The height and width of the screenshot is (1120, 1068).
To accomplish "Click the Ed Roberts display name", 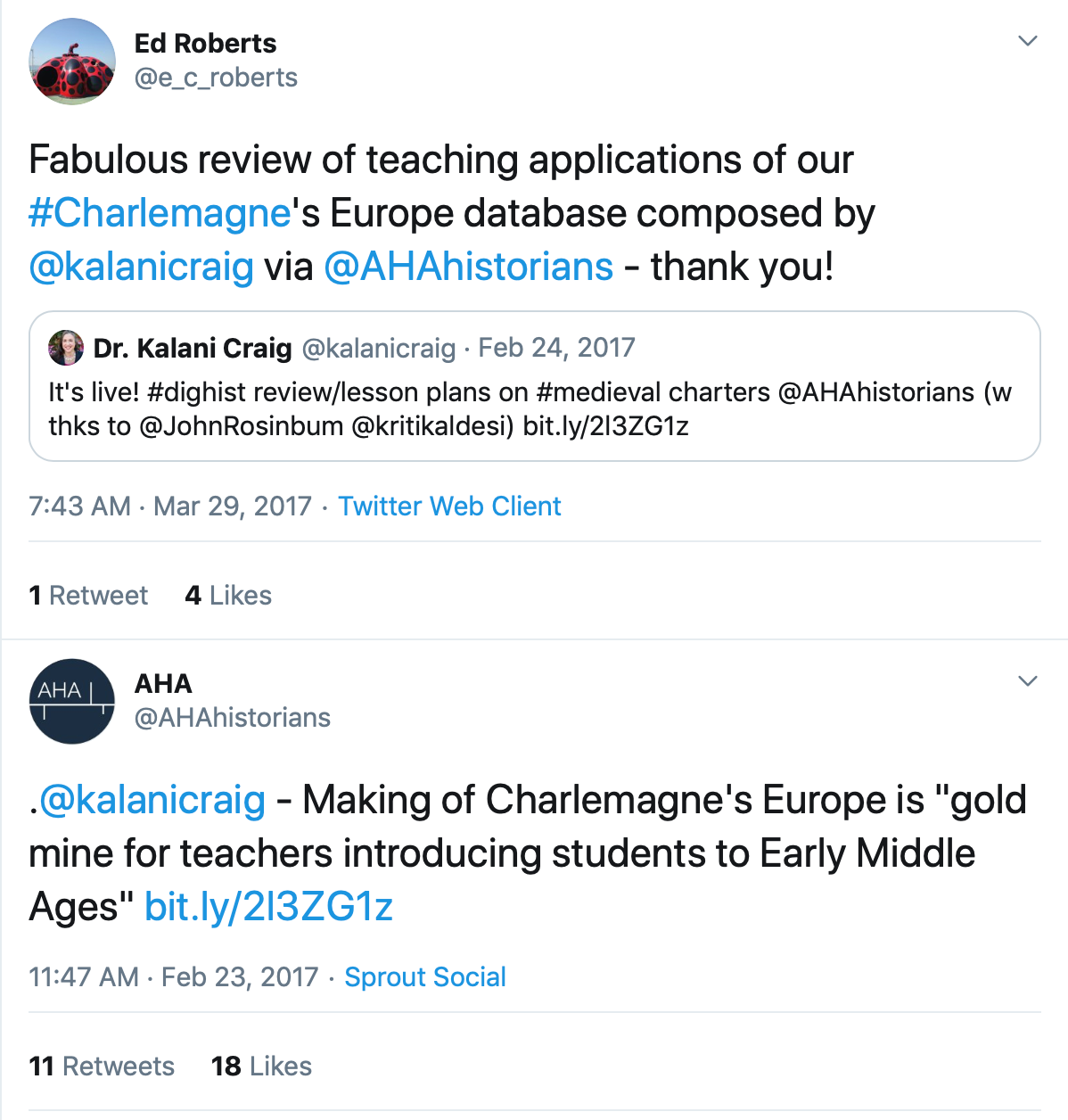I will click(205, 43).
